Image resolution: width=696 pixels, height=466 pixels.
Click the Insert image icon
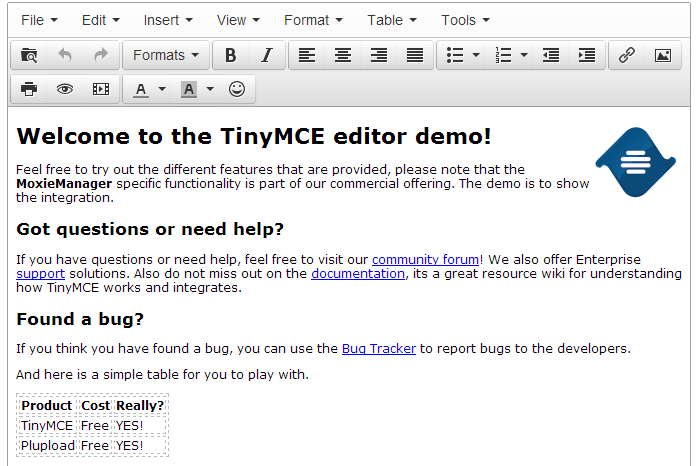[x=662, y=56]
